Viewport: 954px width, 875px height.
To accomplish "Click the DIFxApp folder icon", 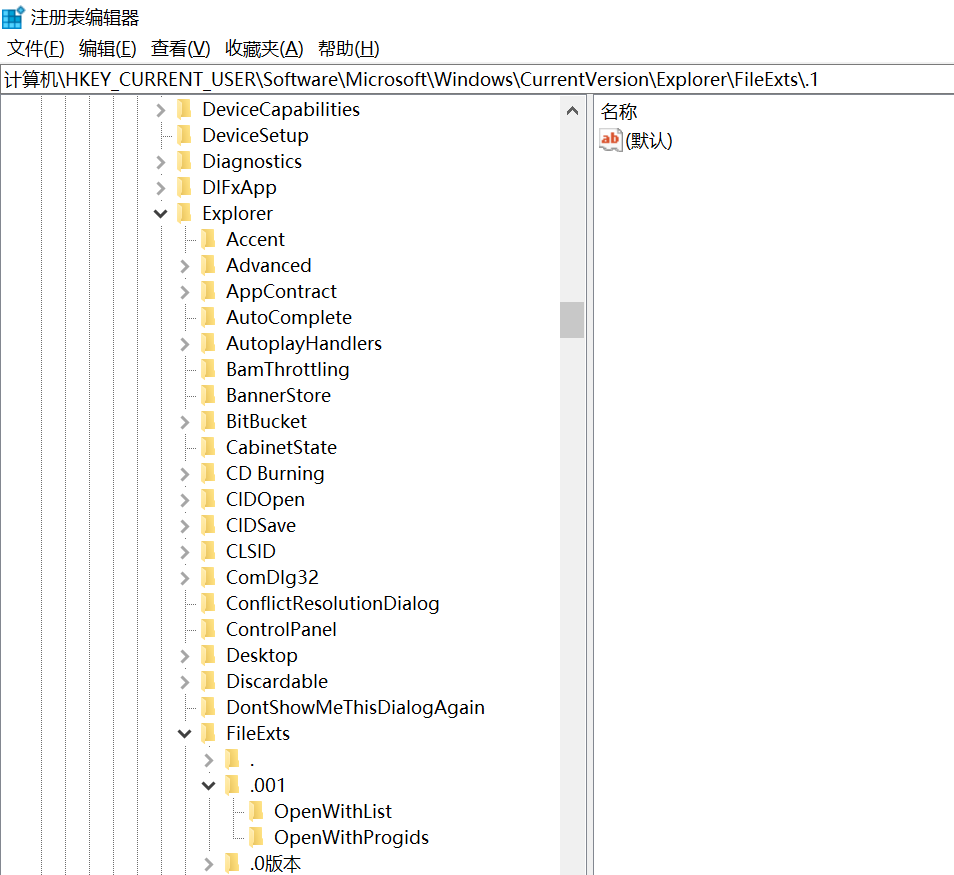I will click(184, 187).
